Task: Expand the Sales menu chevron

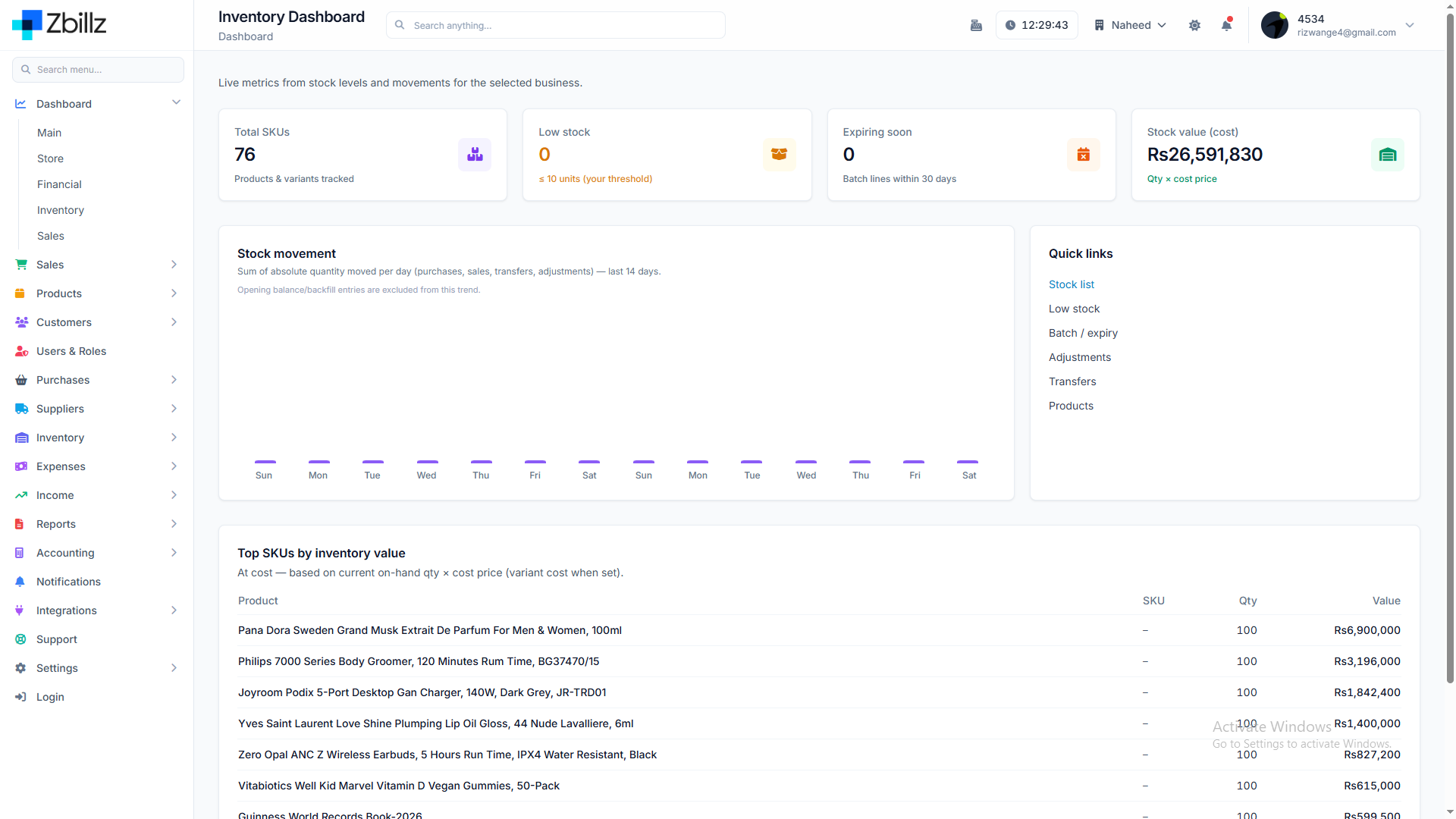Action: pos(174,265)
